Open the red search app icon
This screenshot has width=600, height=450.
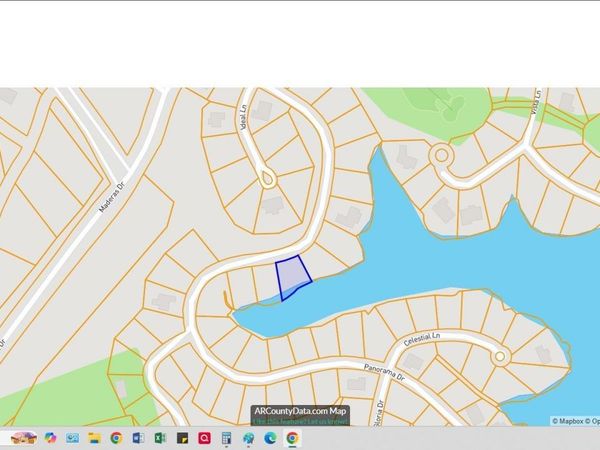pos(204,438)
